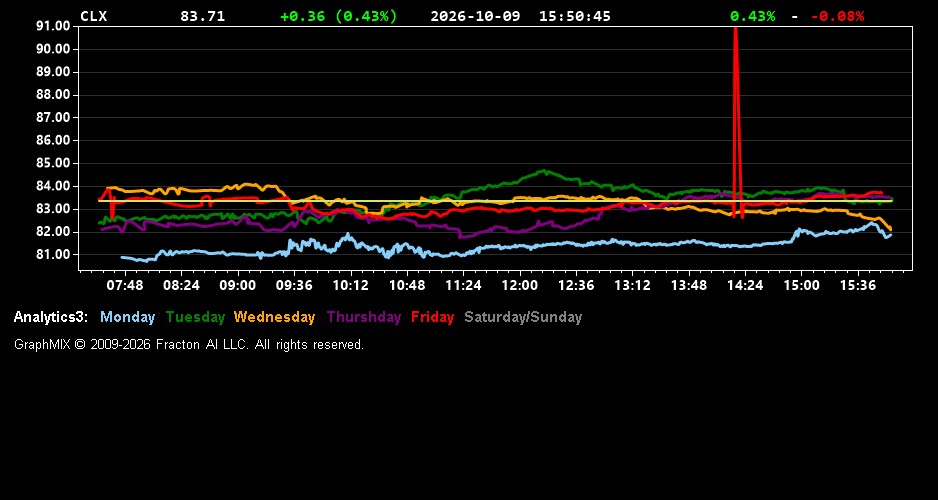Click the 91.00 price axis label
Screen dimensions: 938x500
tap(53, 26)
